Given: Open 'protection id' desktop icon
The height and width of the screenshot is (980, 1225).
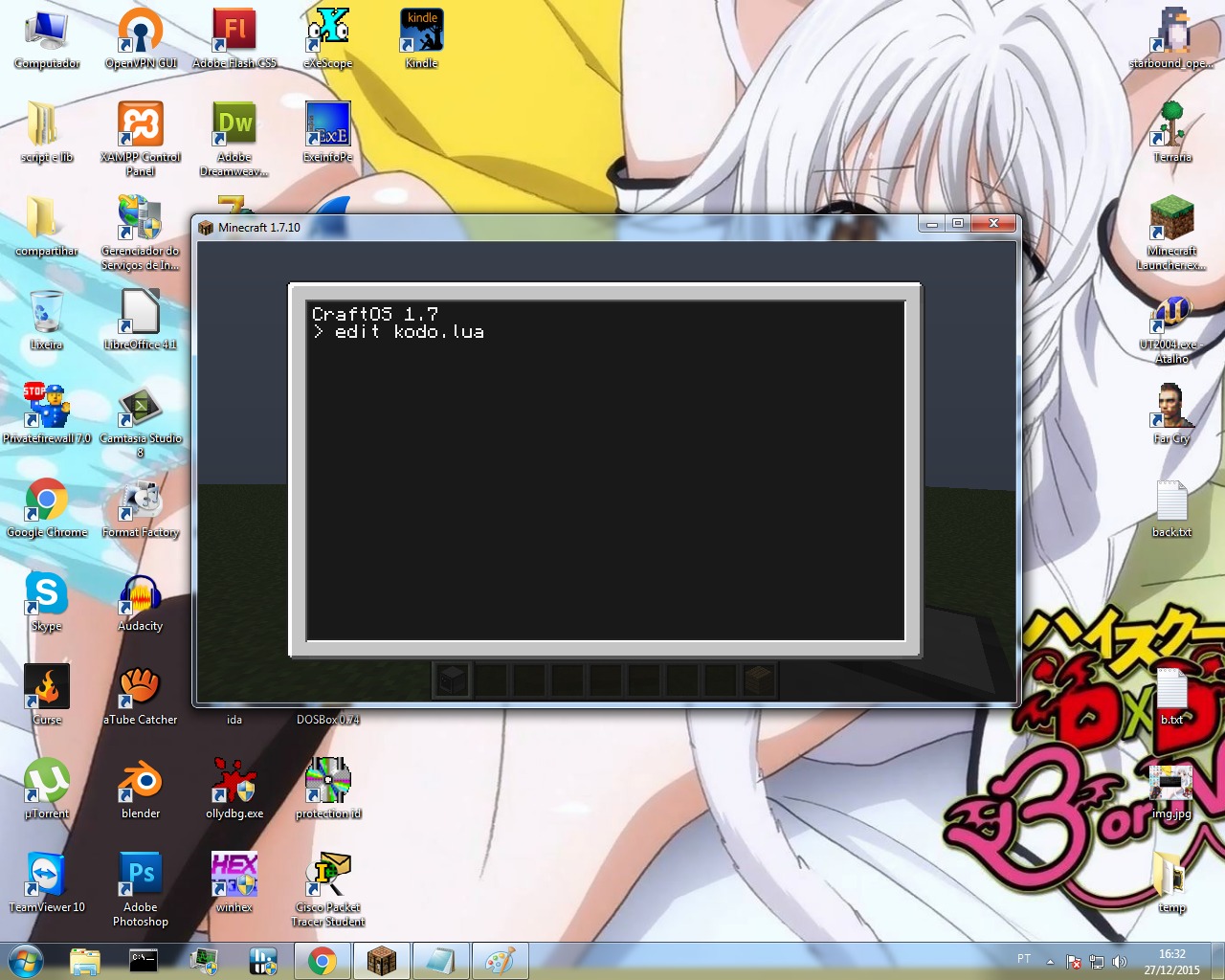Looking at the screenshot, I should (x=328, y=789).
